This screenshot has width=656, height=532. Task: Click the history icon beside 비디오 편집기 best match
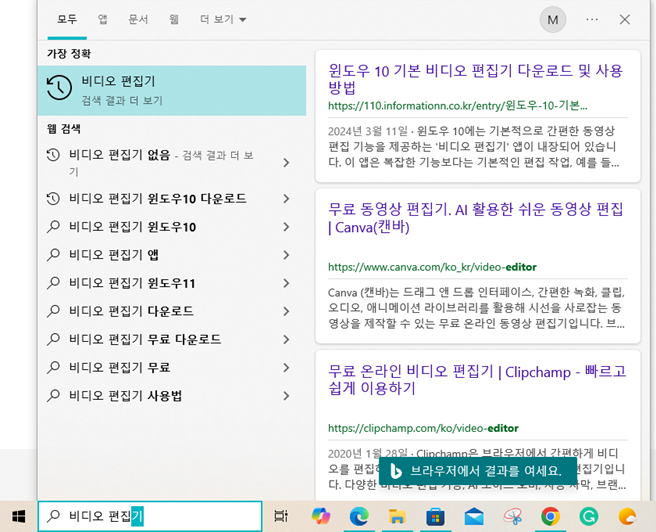click(x=59, y=87)
